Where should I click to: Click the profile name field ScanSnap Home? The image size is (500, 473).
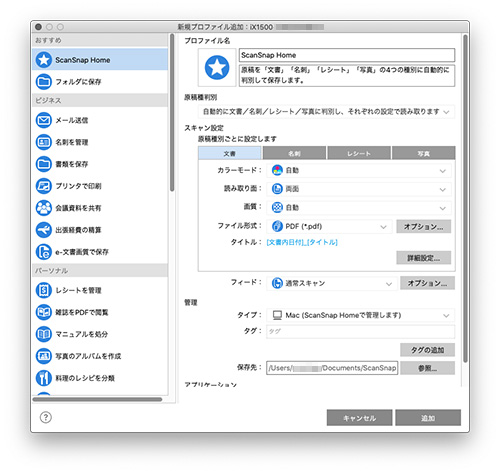click(x=347, y=55)
